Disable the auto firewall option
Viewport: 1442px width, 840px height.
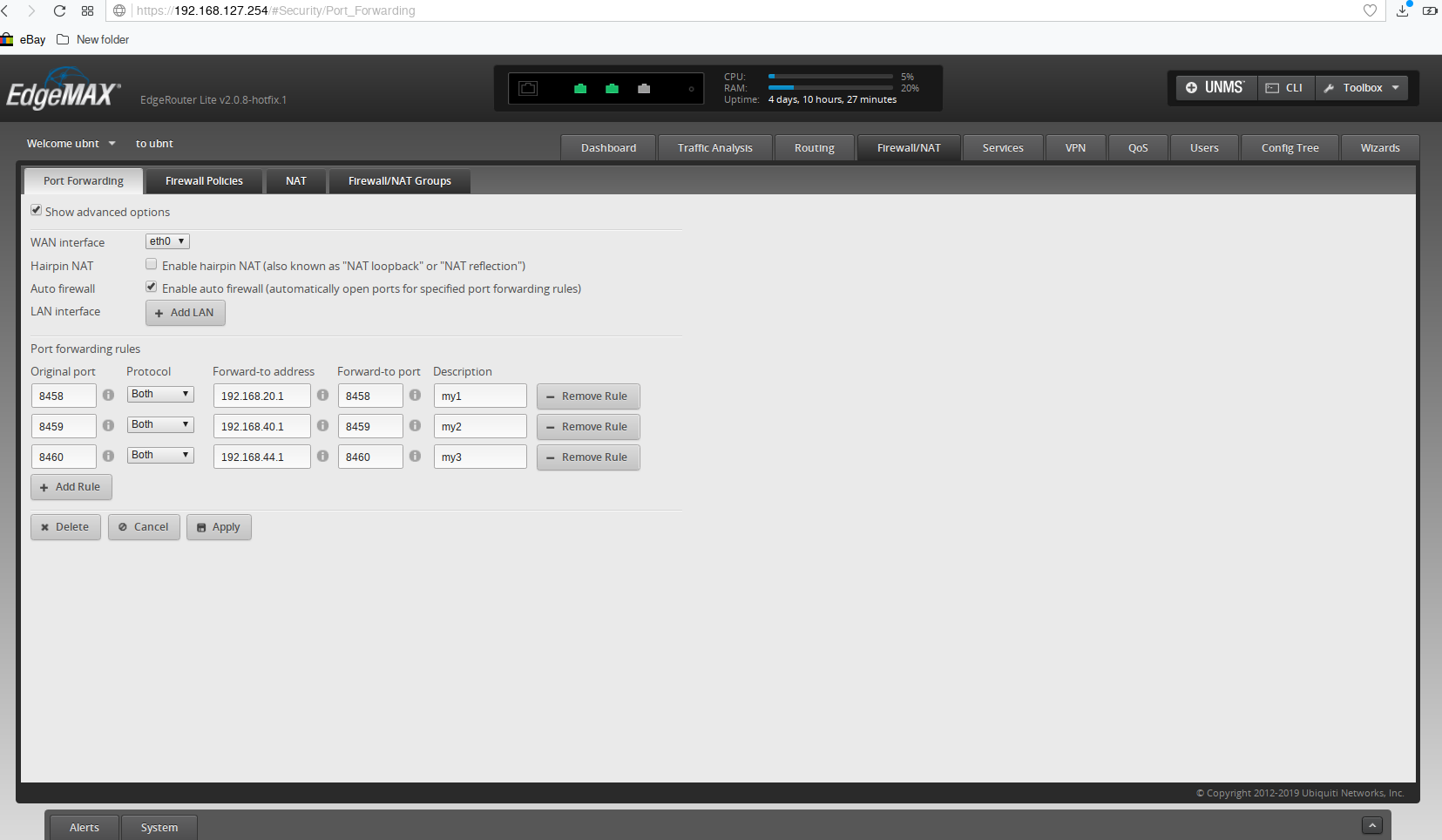tap(151, 286)
